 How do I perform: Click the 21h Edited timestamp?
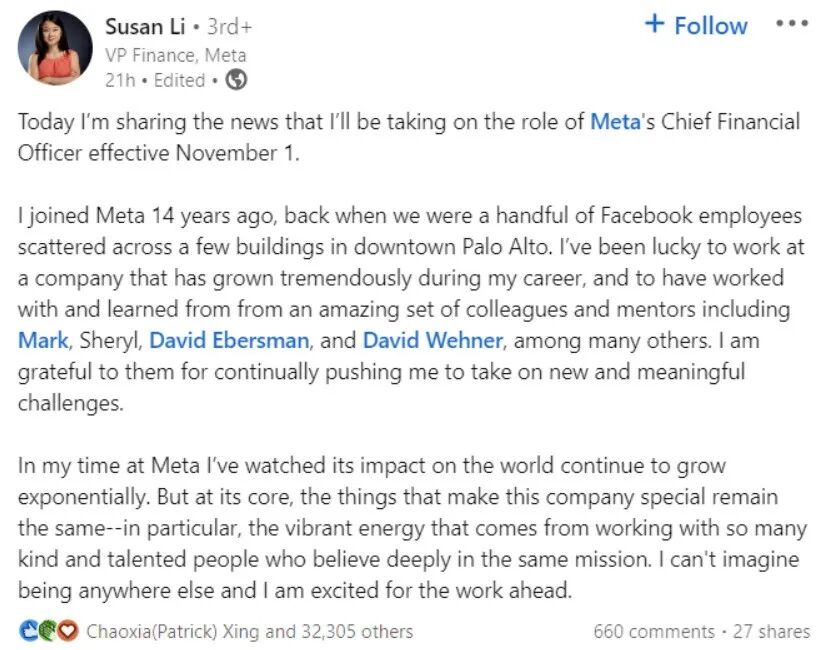pyautogui.click(x=155, y=80)
